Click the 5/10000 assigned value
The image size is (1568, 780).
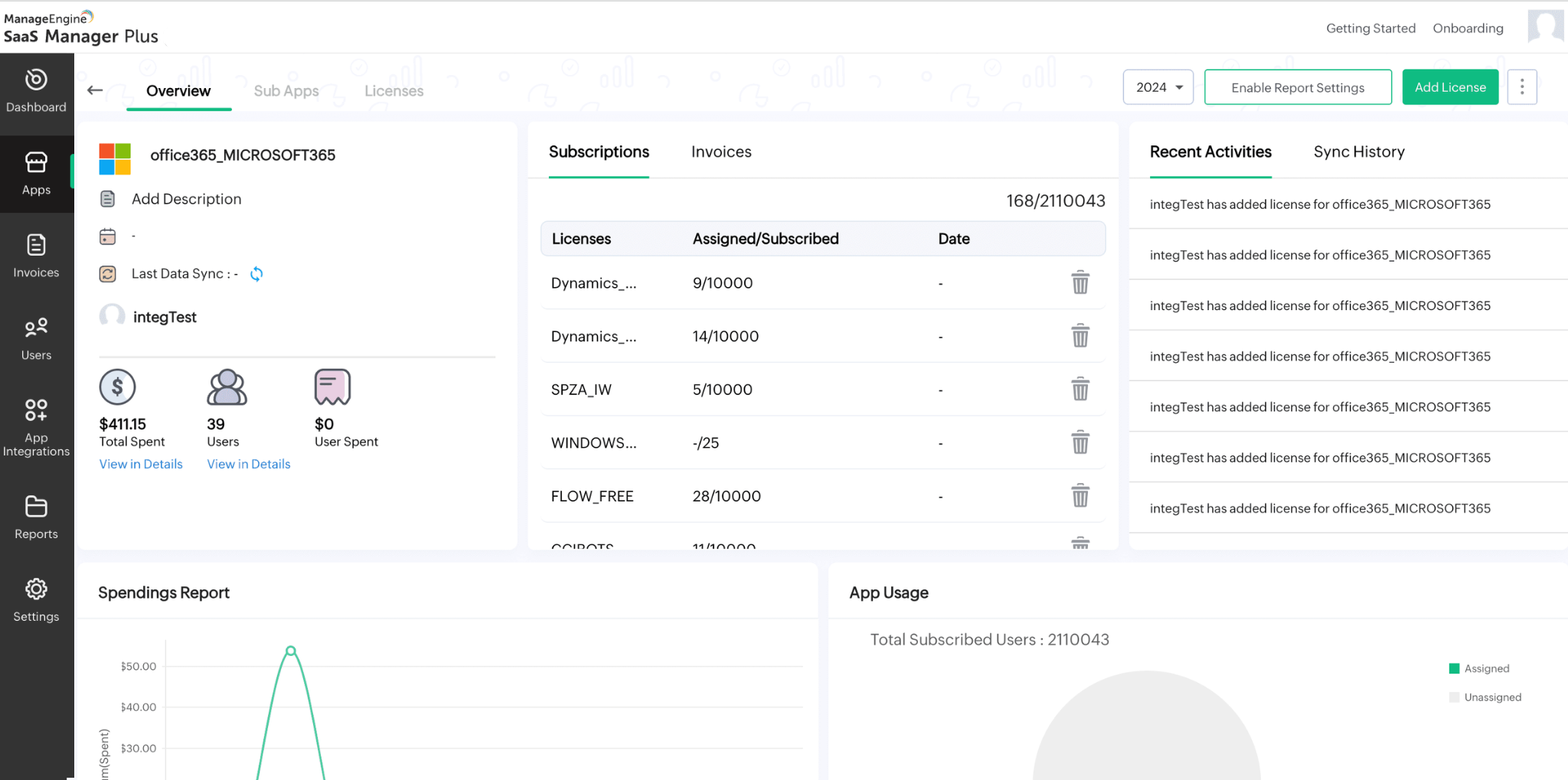(722, 390)
